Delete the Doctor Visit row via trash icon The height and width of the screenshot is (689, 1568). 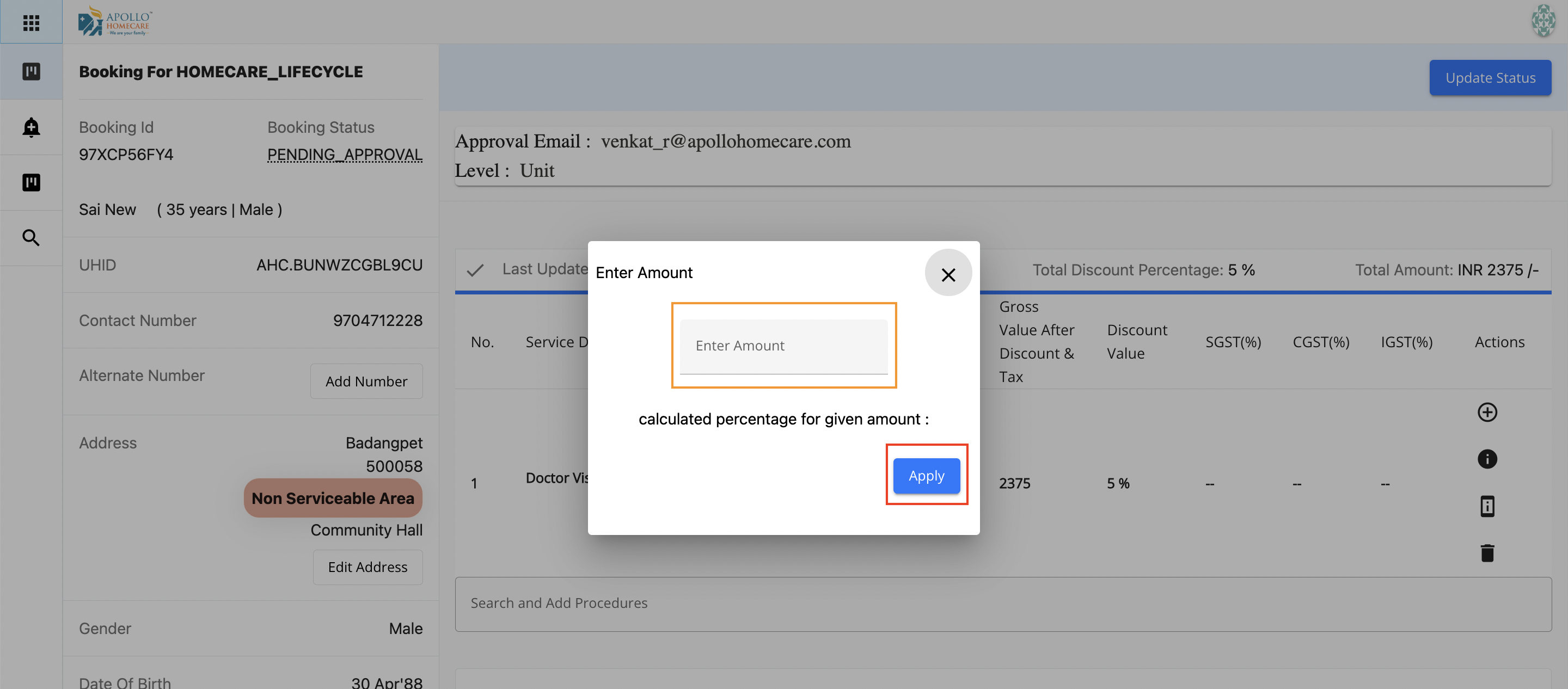point(1487,552)
